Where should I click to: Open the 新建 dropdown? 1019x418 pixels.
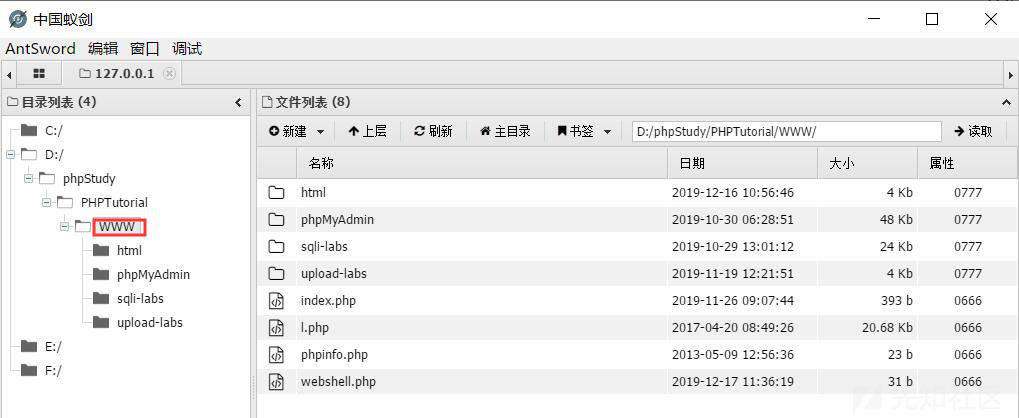click(x=296, y=131)
